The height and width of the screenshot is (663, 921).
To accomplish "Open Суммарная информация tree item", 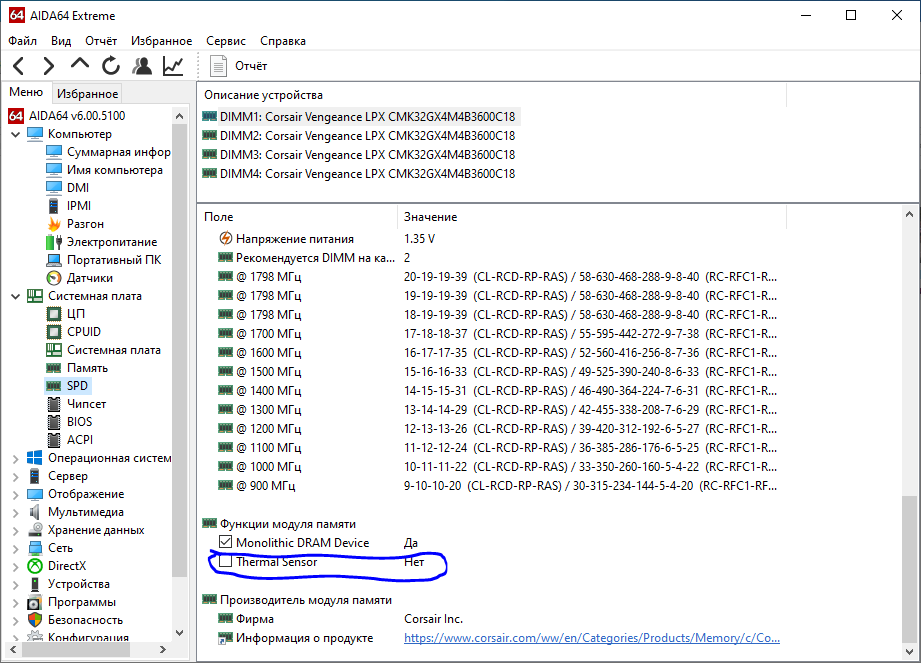I will (108, 152).
